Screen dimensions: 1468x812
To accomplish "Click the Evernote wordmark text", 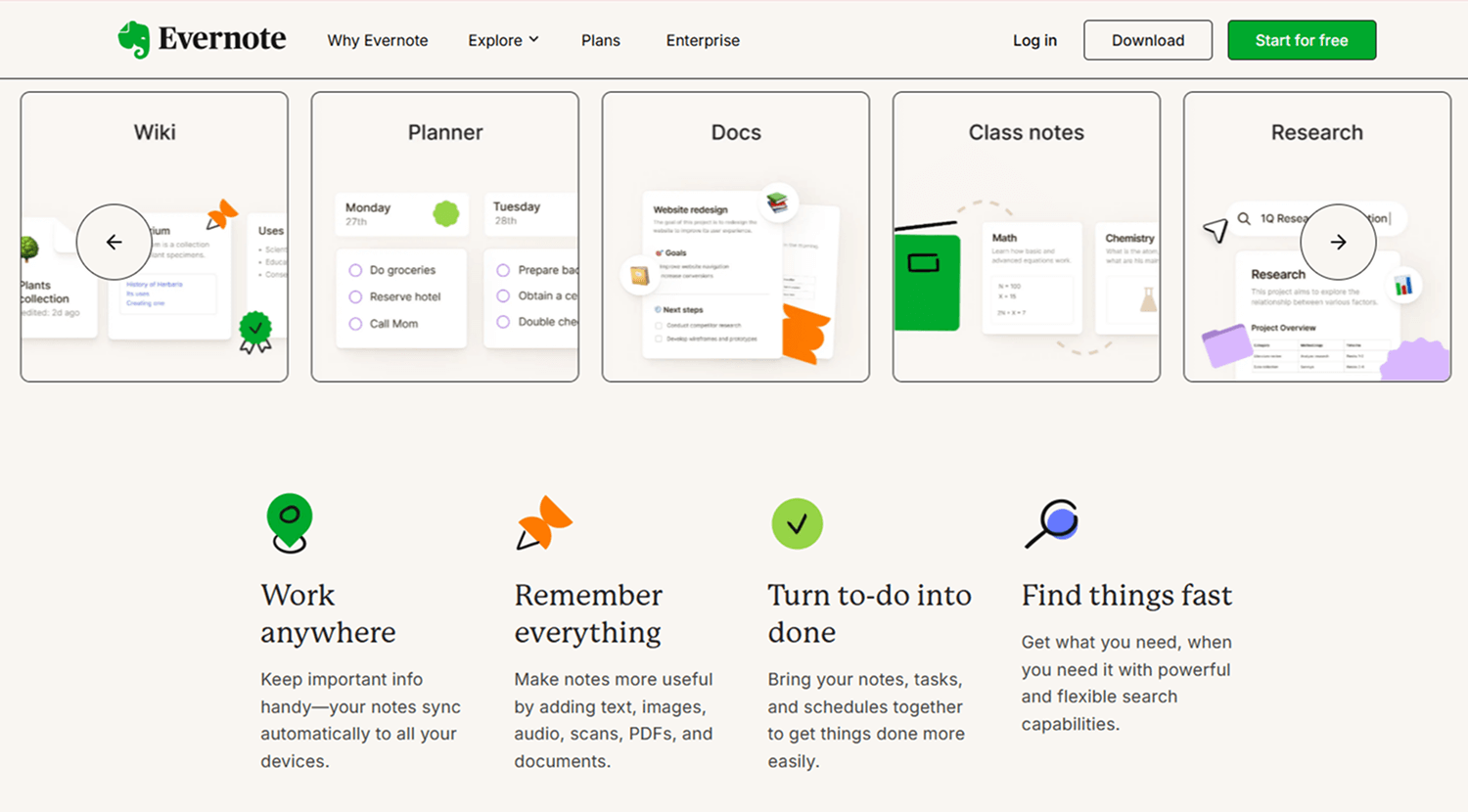I will [x=222, y=39].
